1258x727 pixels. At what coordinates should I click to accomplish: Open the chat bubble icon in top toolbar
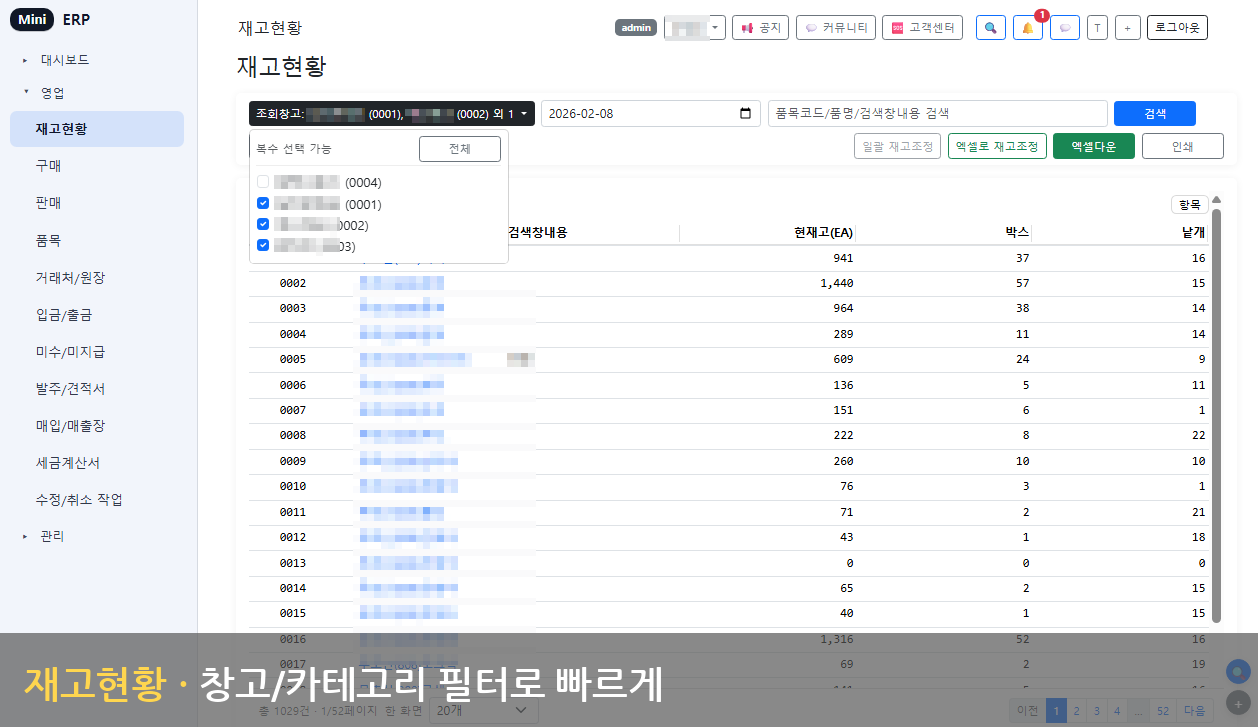coord(1065,28)
